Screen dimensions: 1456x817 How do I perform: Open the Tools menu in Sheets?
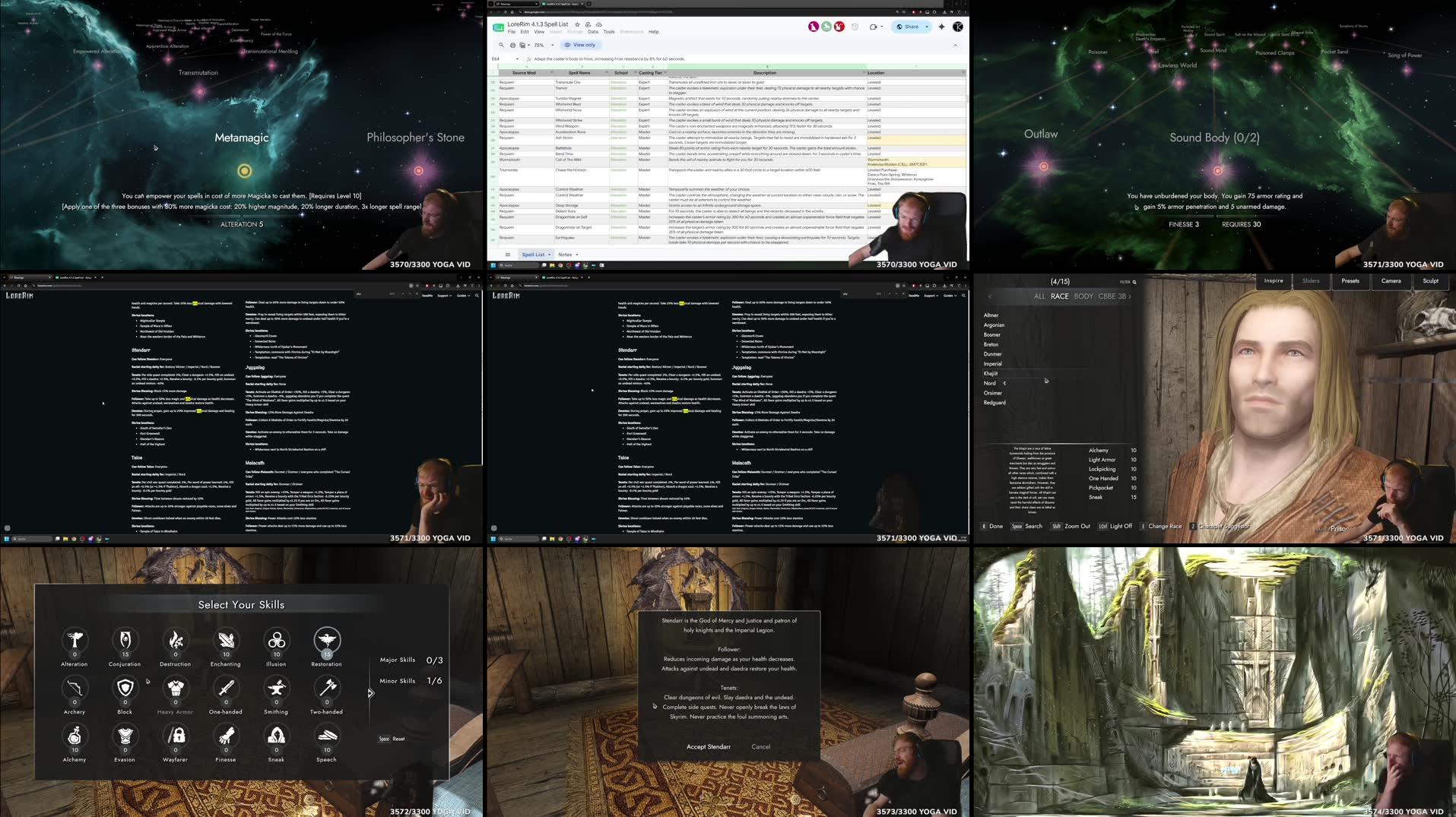609,32
